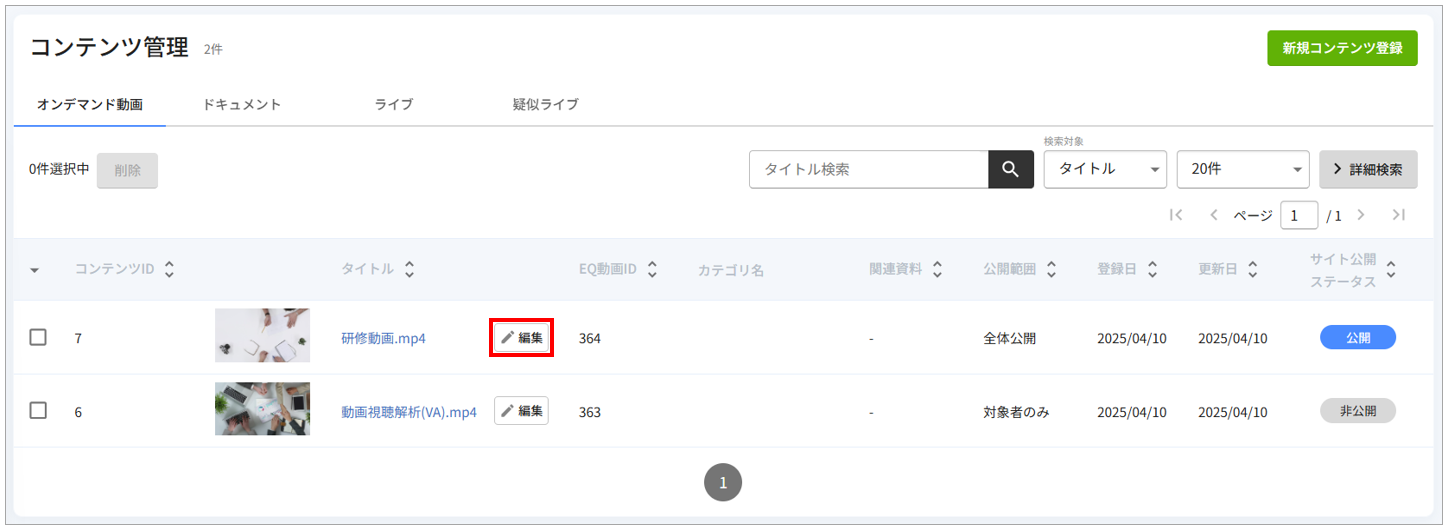Viewport: 1447px width, 528px height.
Task: Switch to the 疑似ライブ tab
Action: [x=546, y=104]
